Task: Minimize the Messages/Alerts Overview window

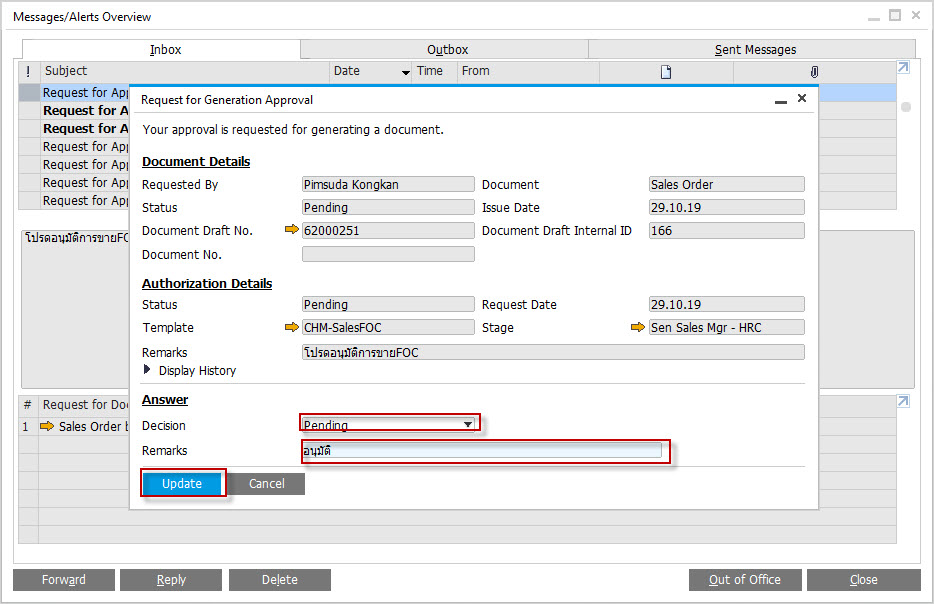Action: click(x=874, y=18)
